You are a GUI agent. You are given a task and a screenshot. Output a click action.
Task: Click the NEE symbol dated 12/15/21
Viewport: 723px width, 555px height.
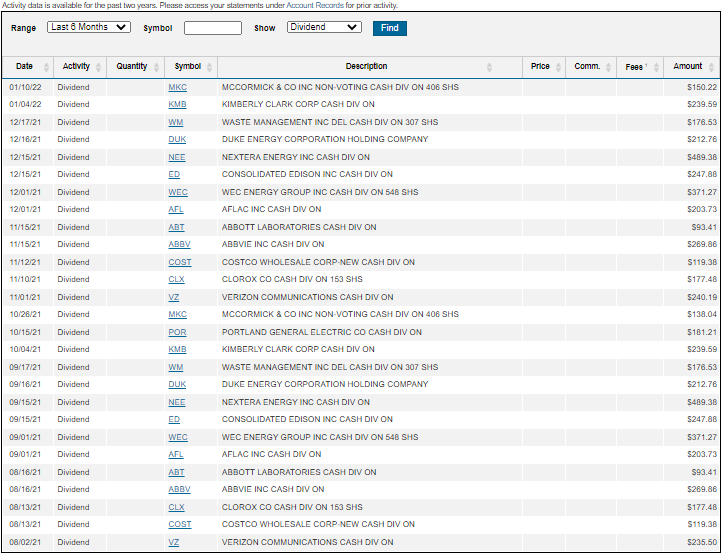tap(177, 157)
